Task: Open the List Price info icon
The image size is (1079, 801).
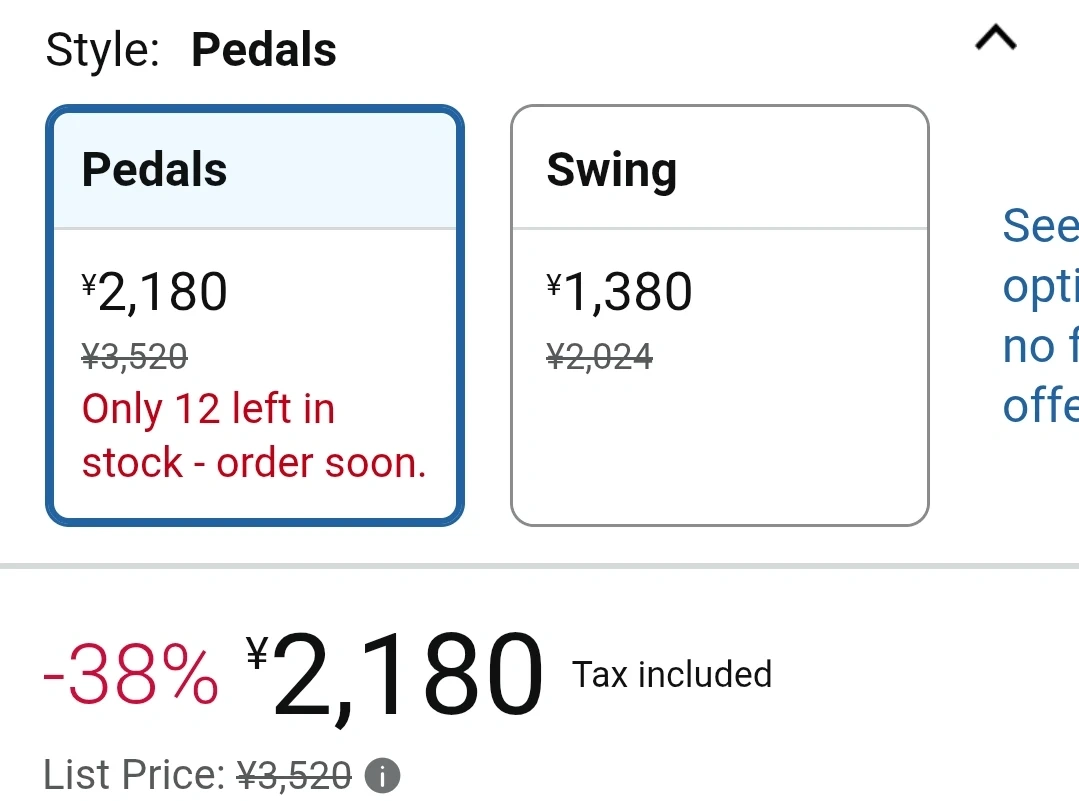Action: pyautogui.click(x=382, y=775)
